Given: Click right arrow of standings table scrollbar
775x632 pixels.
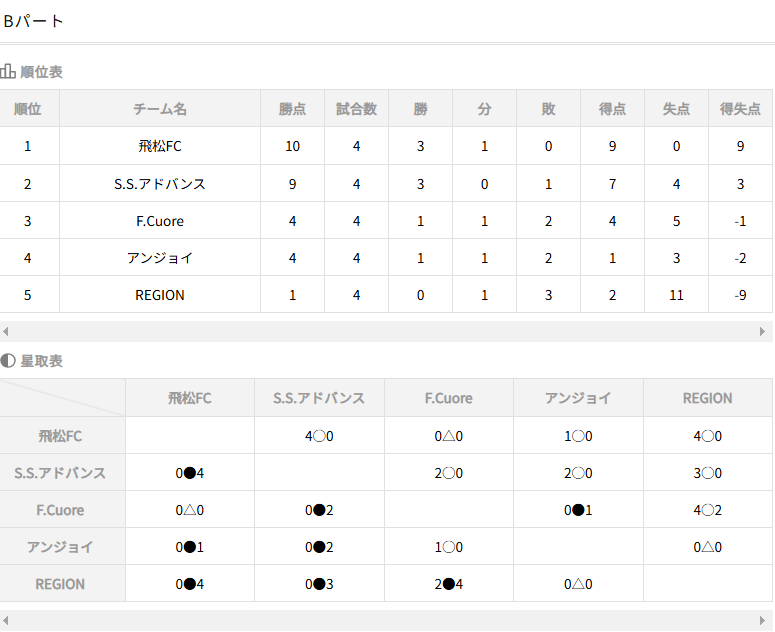Looking at the screenshot, I should click(762, 332).
